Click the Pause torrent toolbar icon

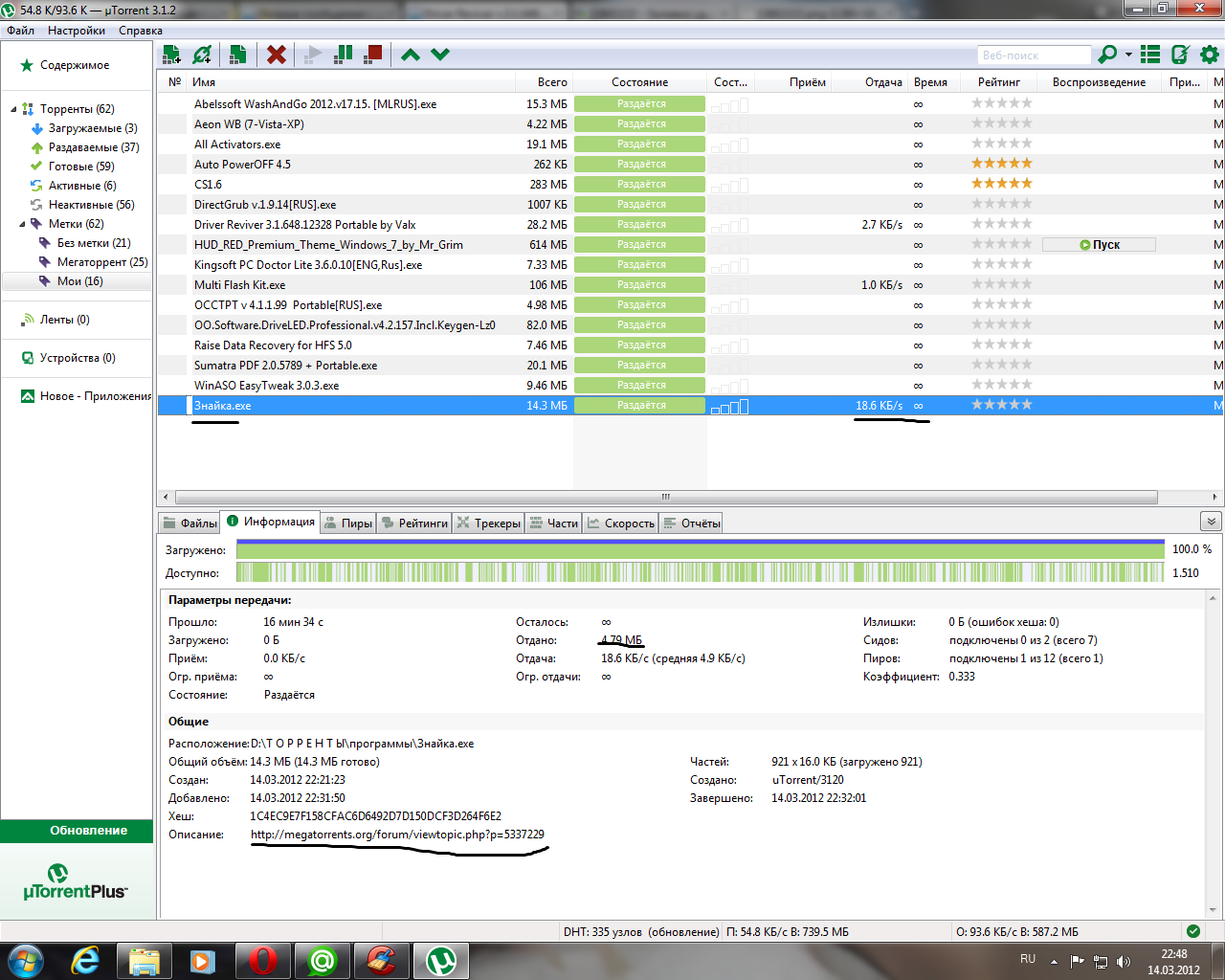point(344,55)
